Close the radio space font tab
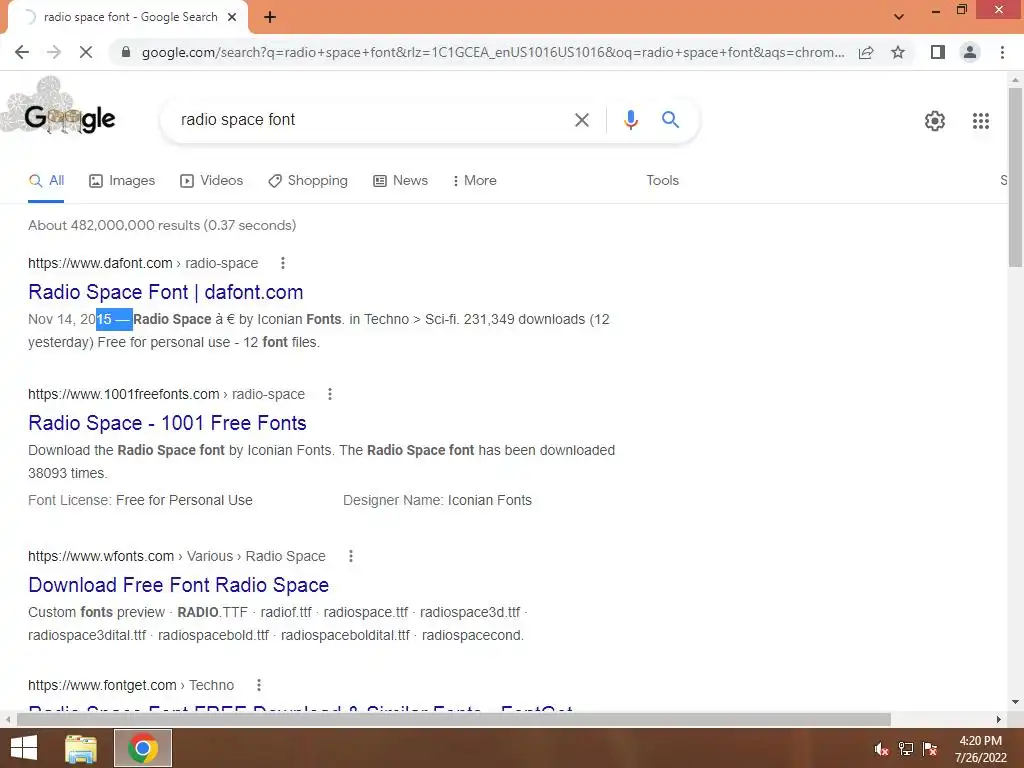Screen dimensions: 1024x768 pos(232,17)
